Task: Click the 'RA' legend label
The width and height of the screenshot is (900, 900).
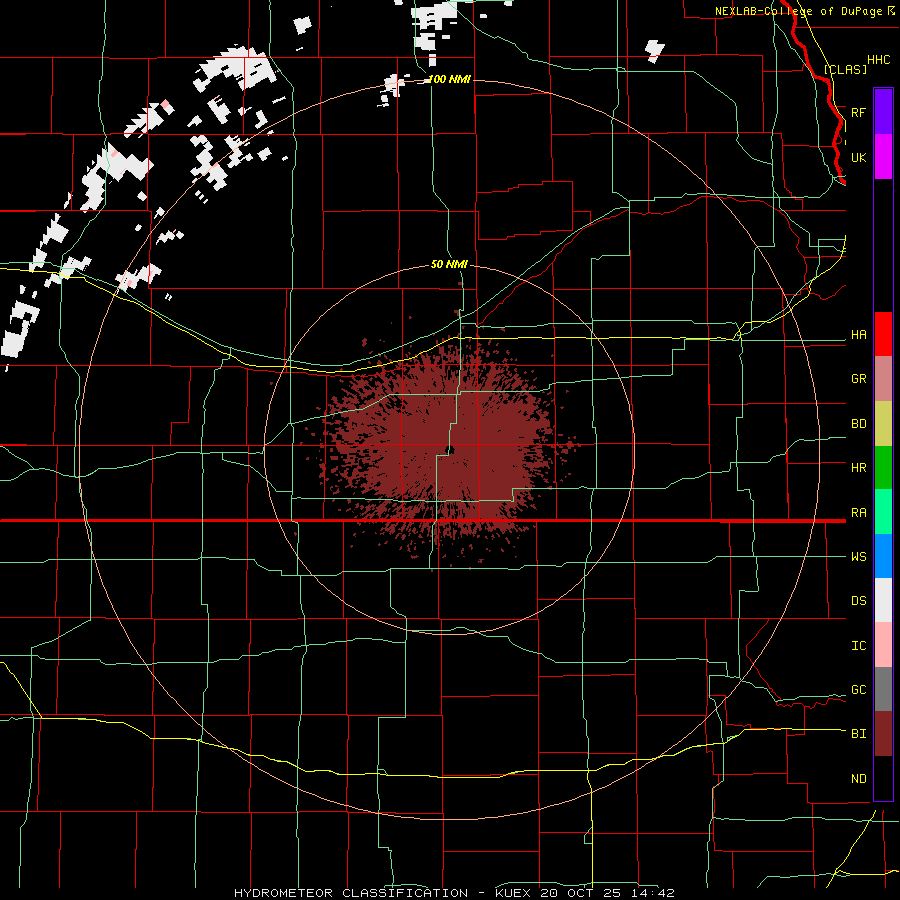Action: (x=858, y=513)
